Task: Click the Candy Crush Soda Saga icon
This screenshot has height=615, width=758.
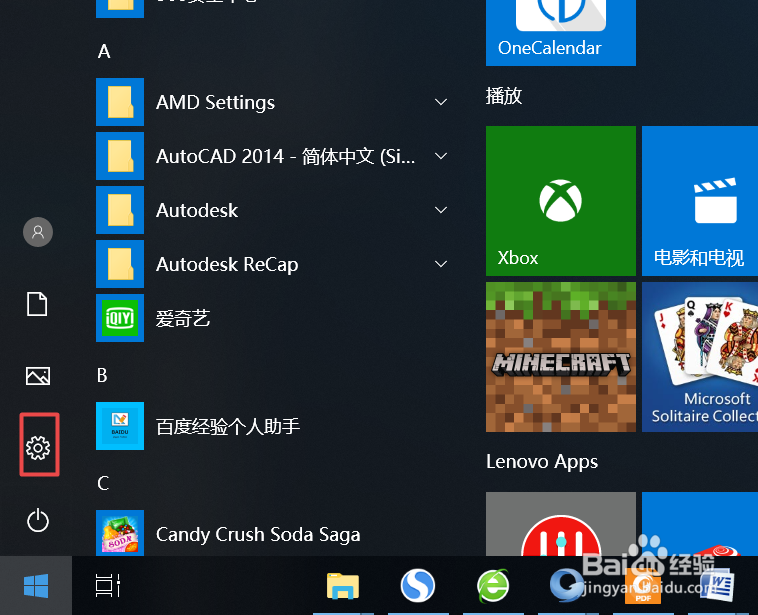Action: 120,533
